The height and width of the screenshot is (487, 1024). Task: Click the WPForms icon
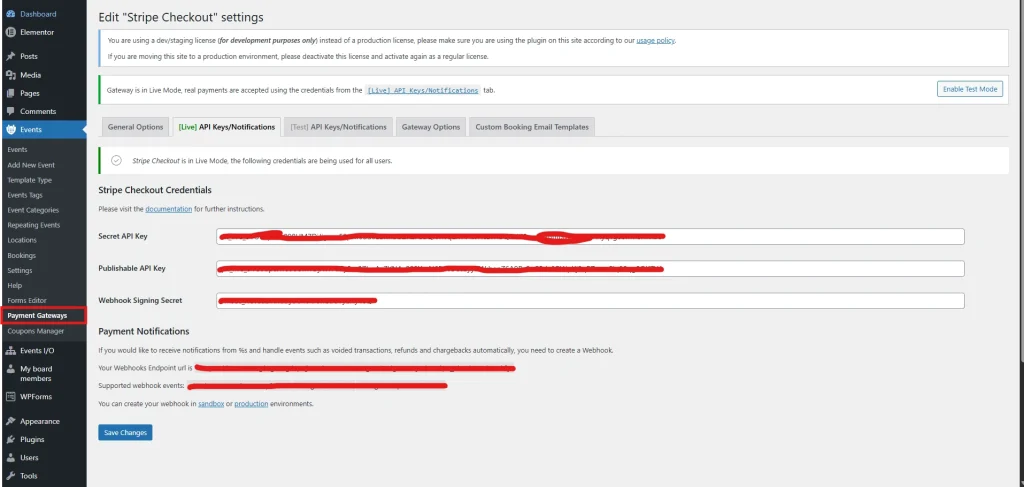coord(10,396)
